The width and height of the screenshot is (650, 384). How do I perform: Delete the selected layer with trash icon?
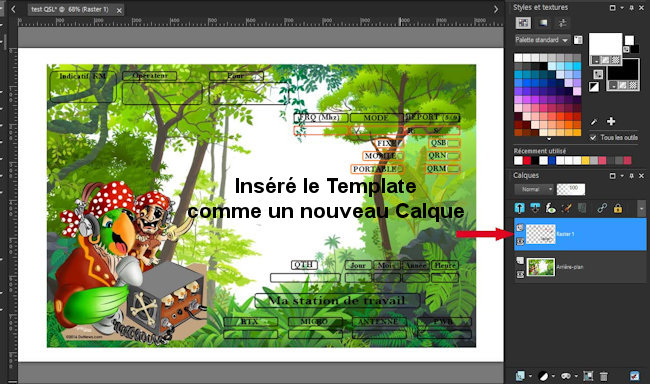pyautogui.click(x=604, y=376)
